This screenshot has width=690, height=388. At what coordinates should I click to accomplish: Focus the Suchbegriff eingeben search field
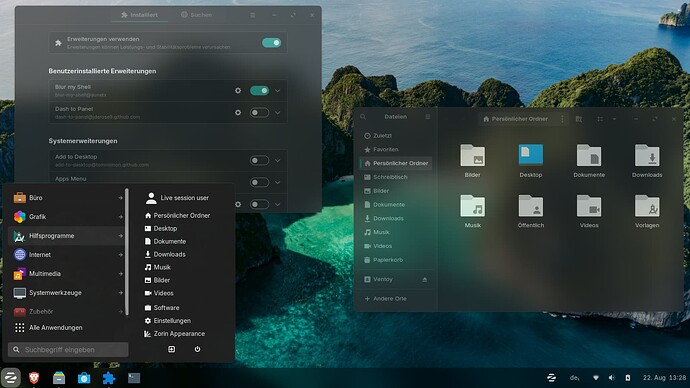click(68, 350)
